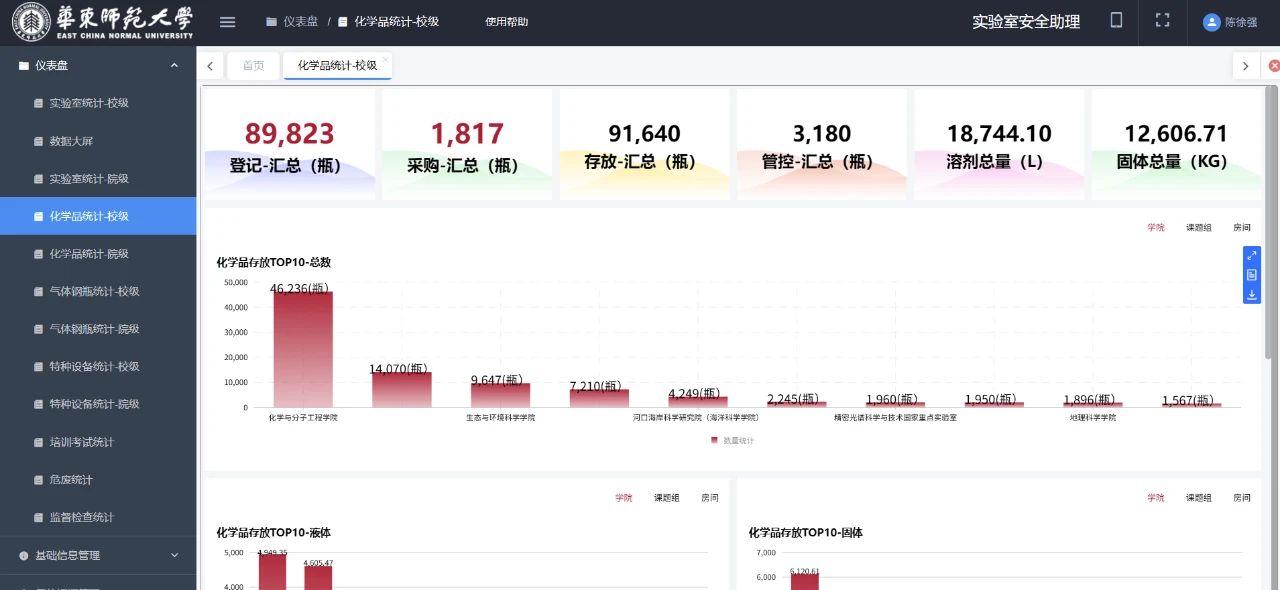Download the TOP10 总数 chart image
The image size is (1280, 590).
point(1251,295)
